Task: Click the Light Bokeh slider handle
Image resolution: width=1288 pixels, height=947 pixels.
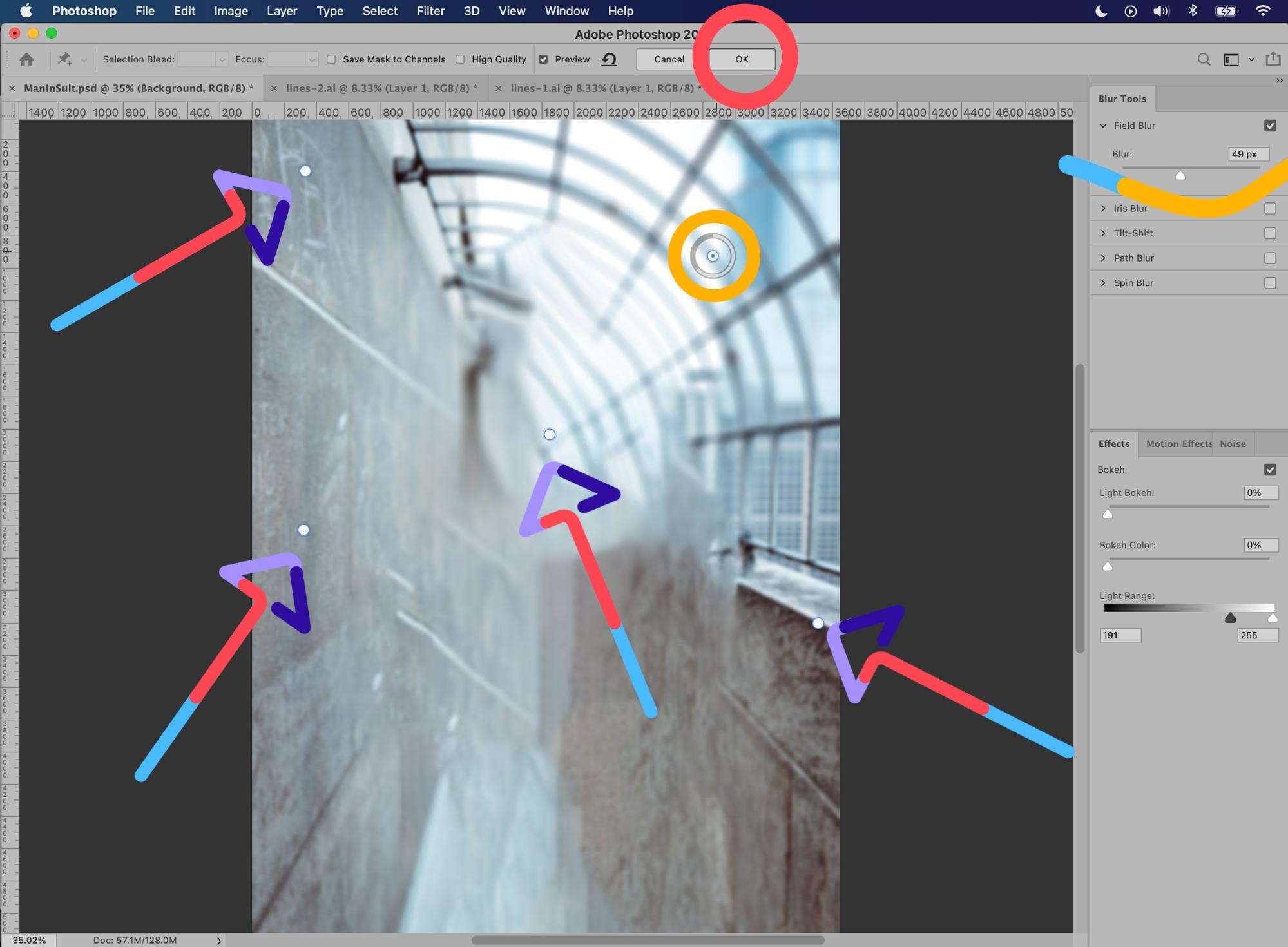Action: coord(1108,513)
